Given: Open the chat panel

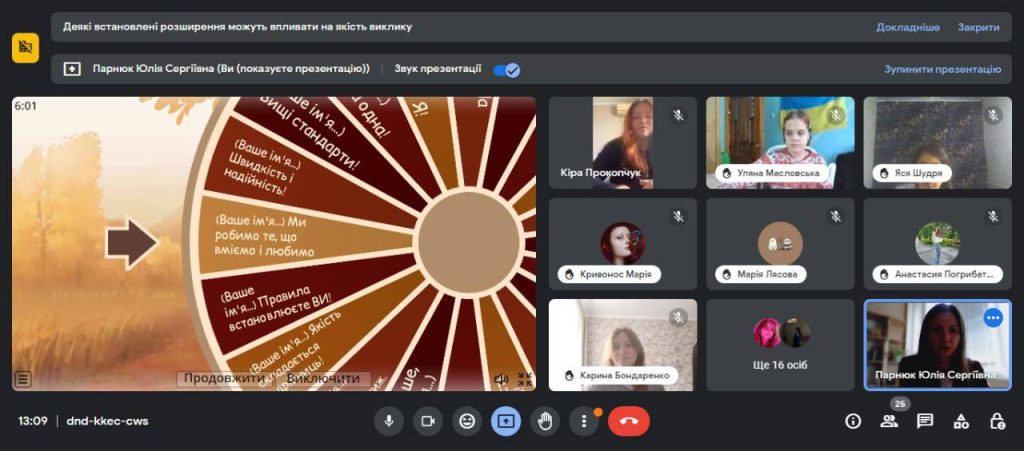Looking at the screenshot, I should click(x=925, y=421).
